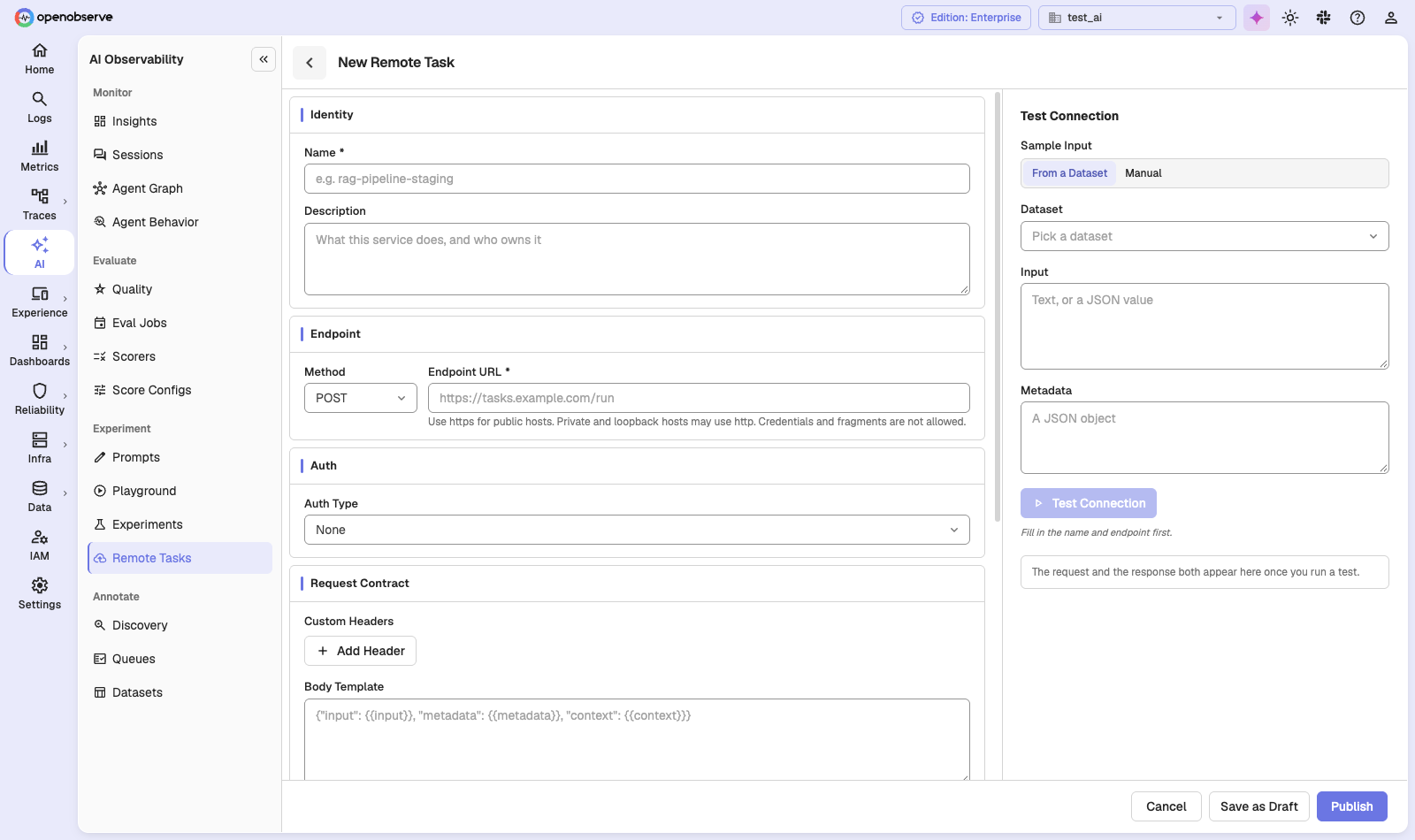Open the Infra section
Viewport: 1415px width, 840px height.
[x=39, y=448]
